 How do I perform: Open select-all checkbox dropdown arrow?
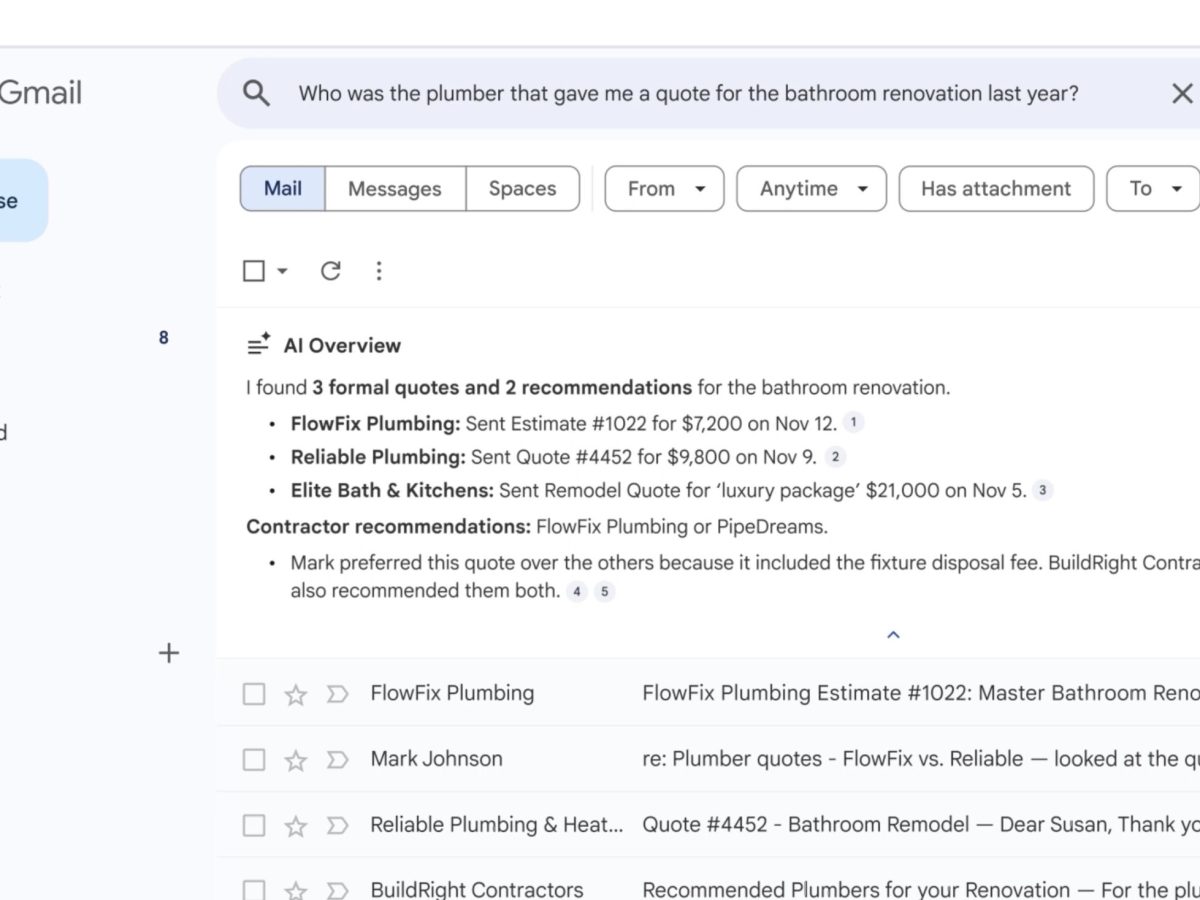282,271
